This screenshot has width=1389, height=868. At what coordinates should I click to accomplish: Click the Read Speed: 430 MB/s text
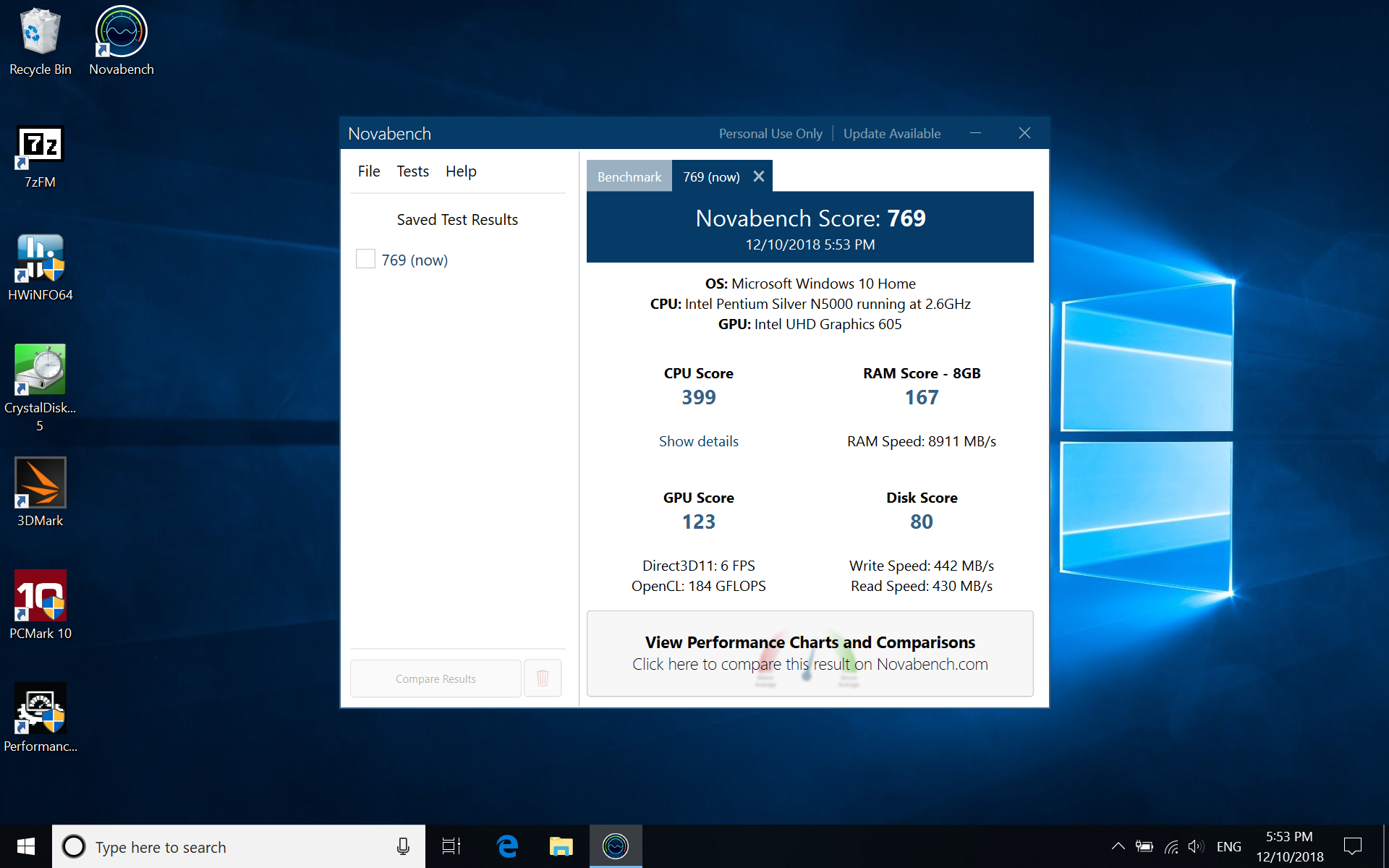click(922, 586)
